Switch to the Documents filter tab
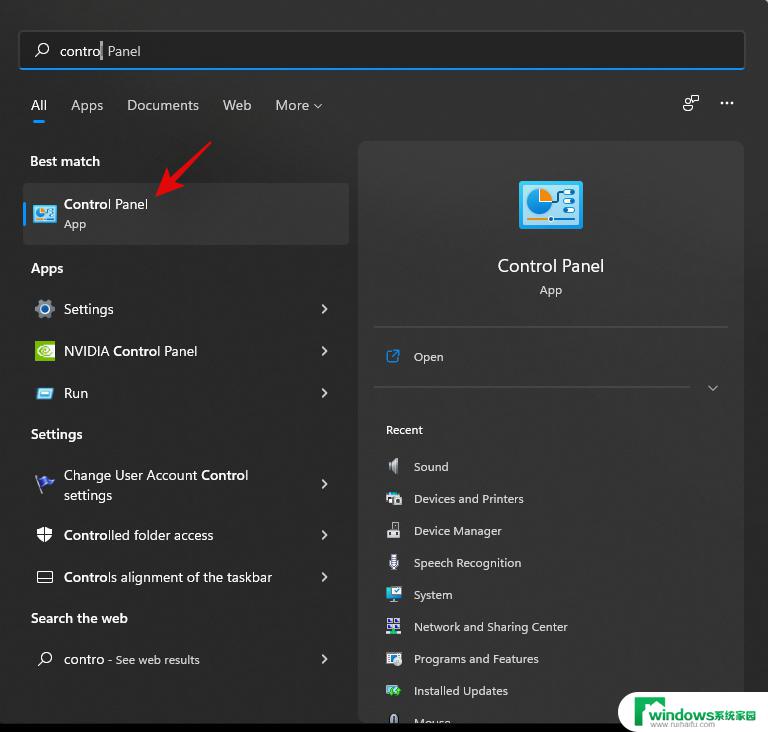 [x=163, y=105]
